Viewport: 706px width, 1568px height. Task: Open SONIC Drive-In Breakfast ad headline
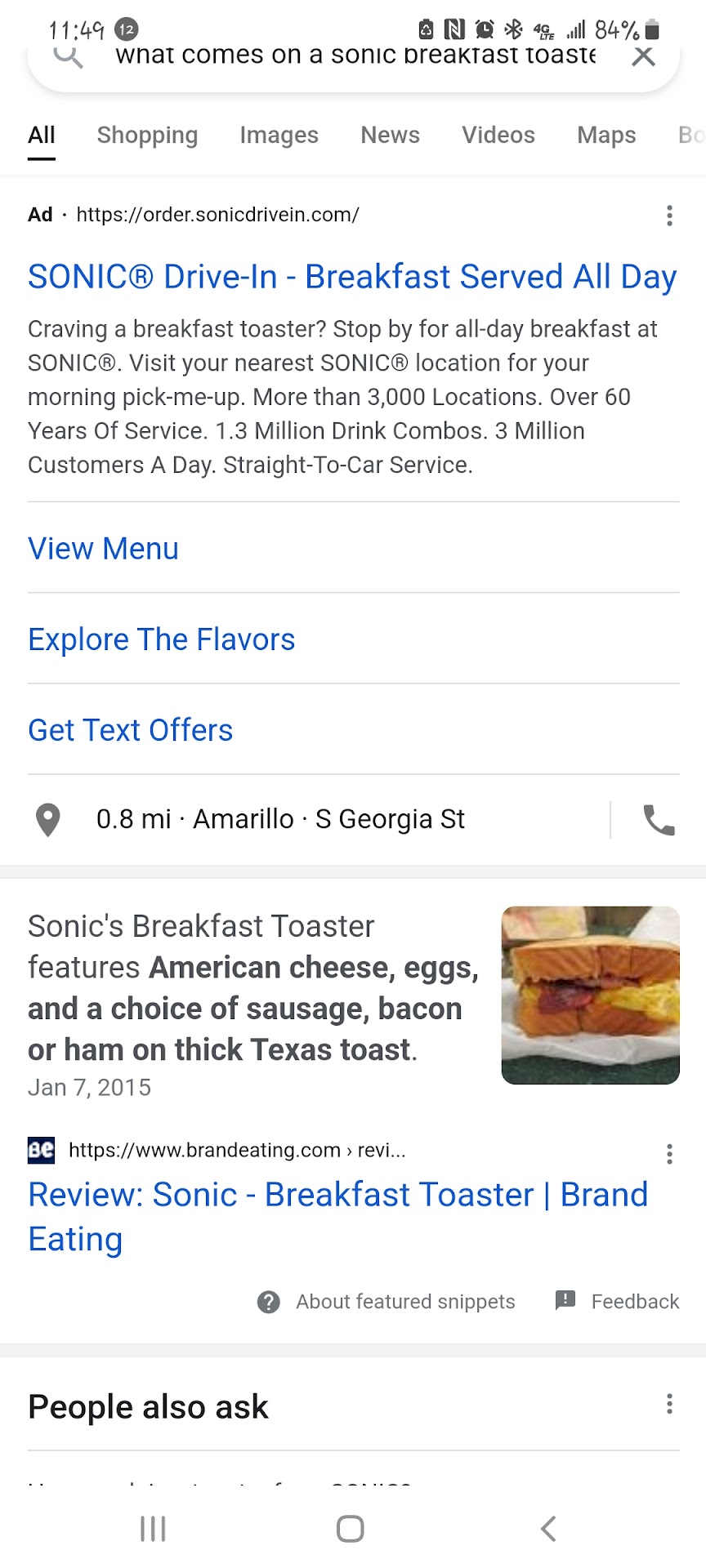click(x=352, y=277)
